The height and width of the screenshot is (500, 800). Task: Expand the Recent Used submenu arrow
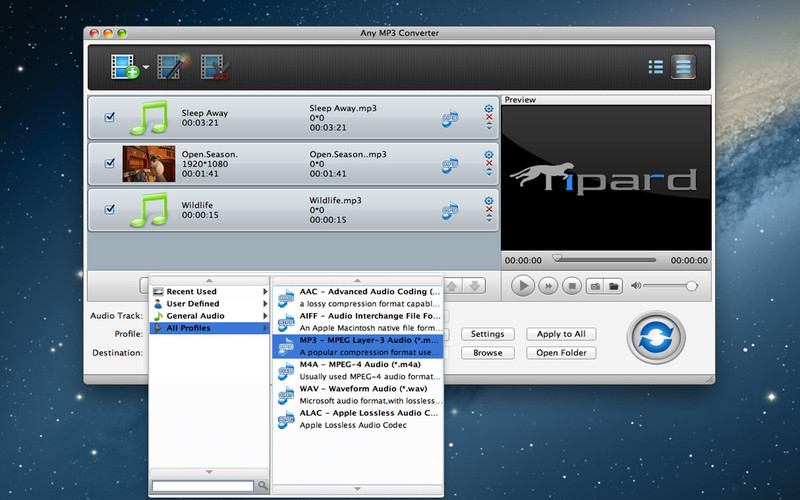click(x=265, y=291)
